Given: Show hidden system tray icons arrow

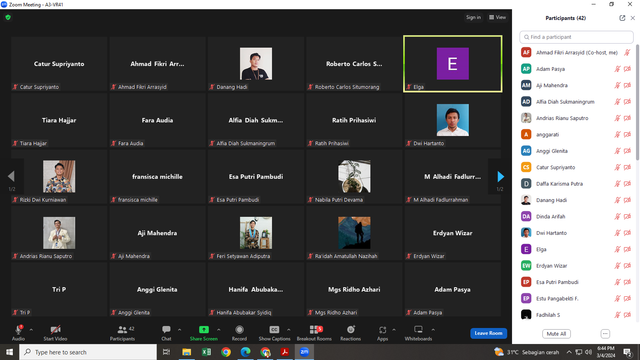Looking at the screenshot, I should pos(569,352).
